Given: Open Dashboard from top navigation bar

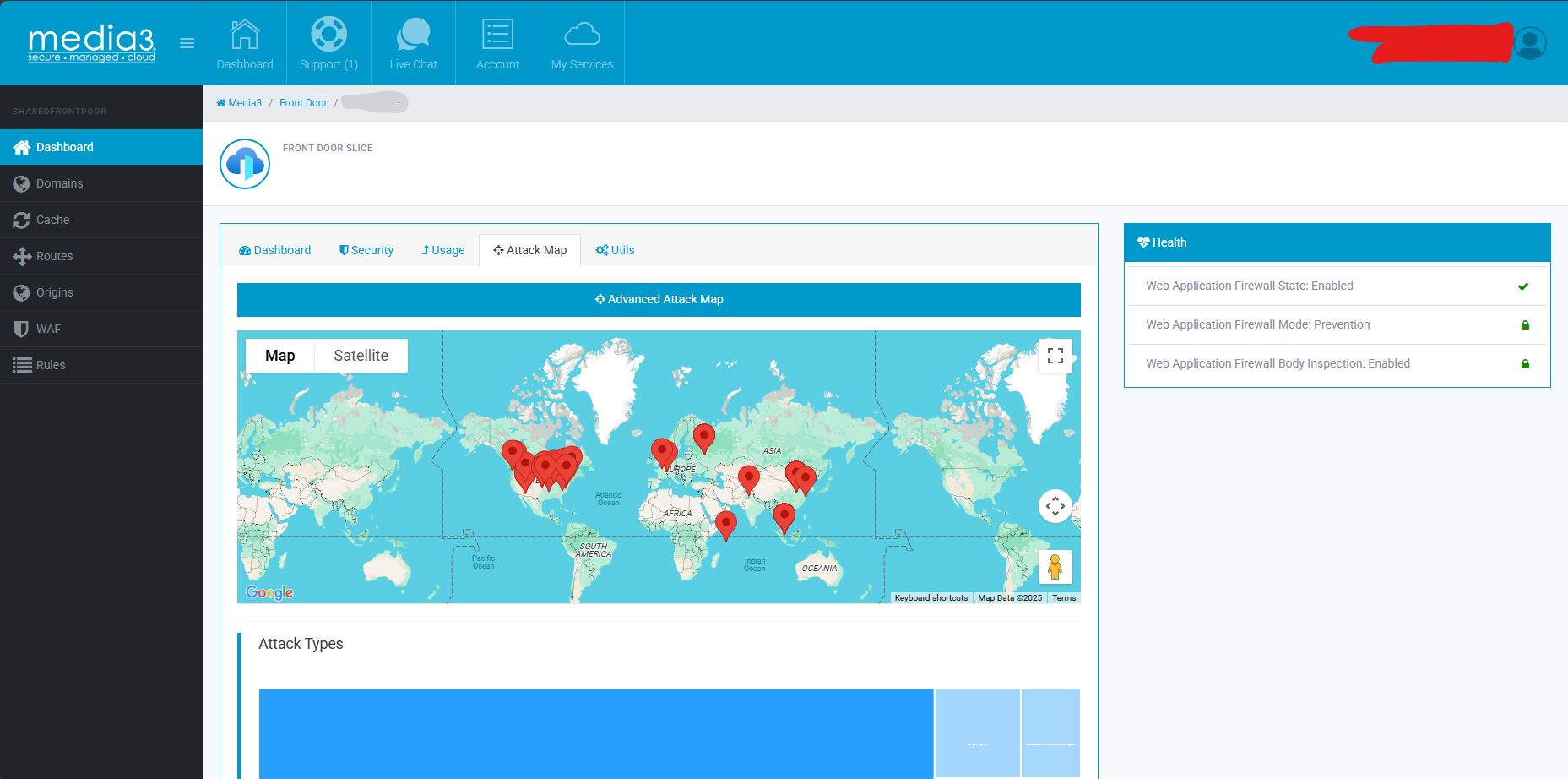Looking at the screenshot, I should coord(245,43).
